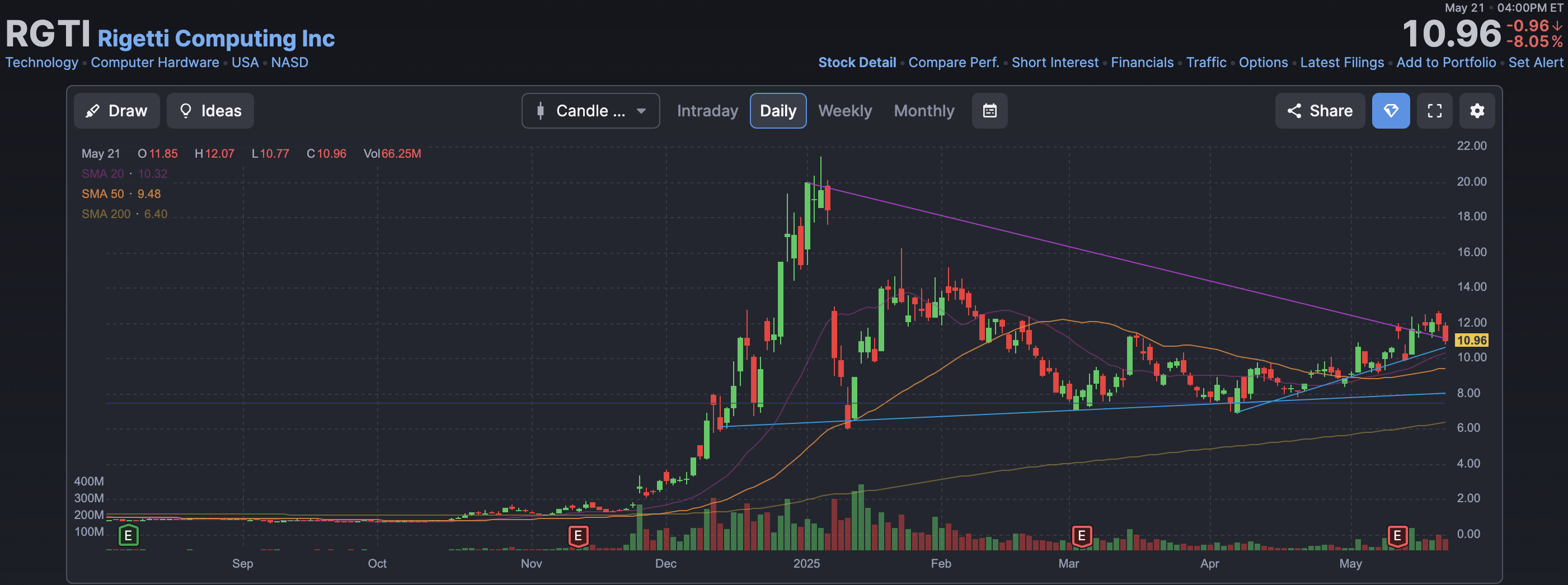The width and height of the screenshot is (1568, 585).
Task: Click the candlestick icon in the chart type selector
Action: (x=540, y=111)
